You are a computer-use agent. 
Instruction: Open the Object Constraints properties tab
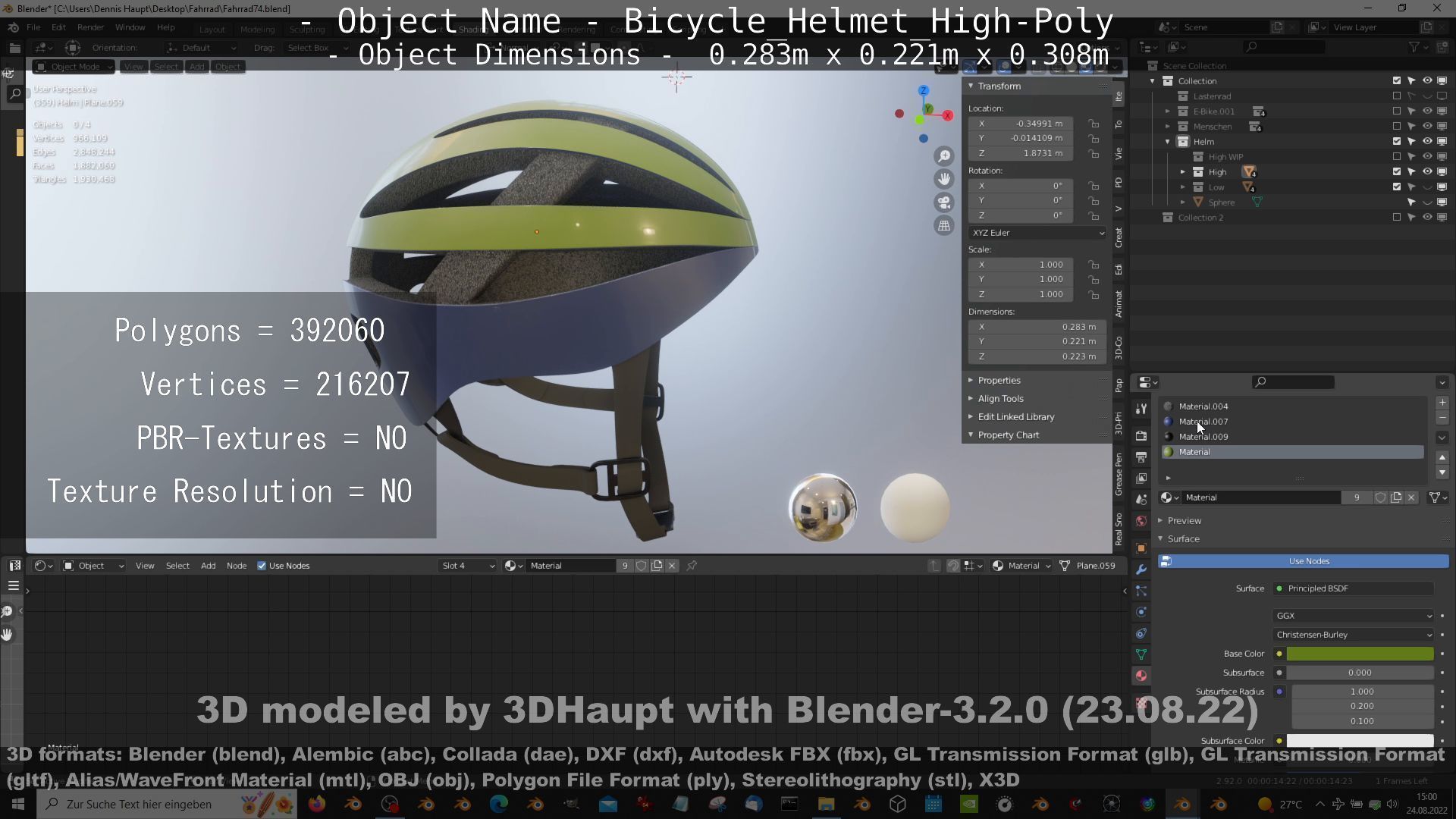click(x=1141, y=633)
